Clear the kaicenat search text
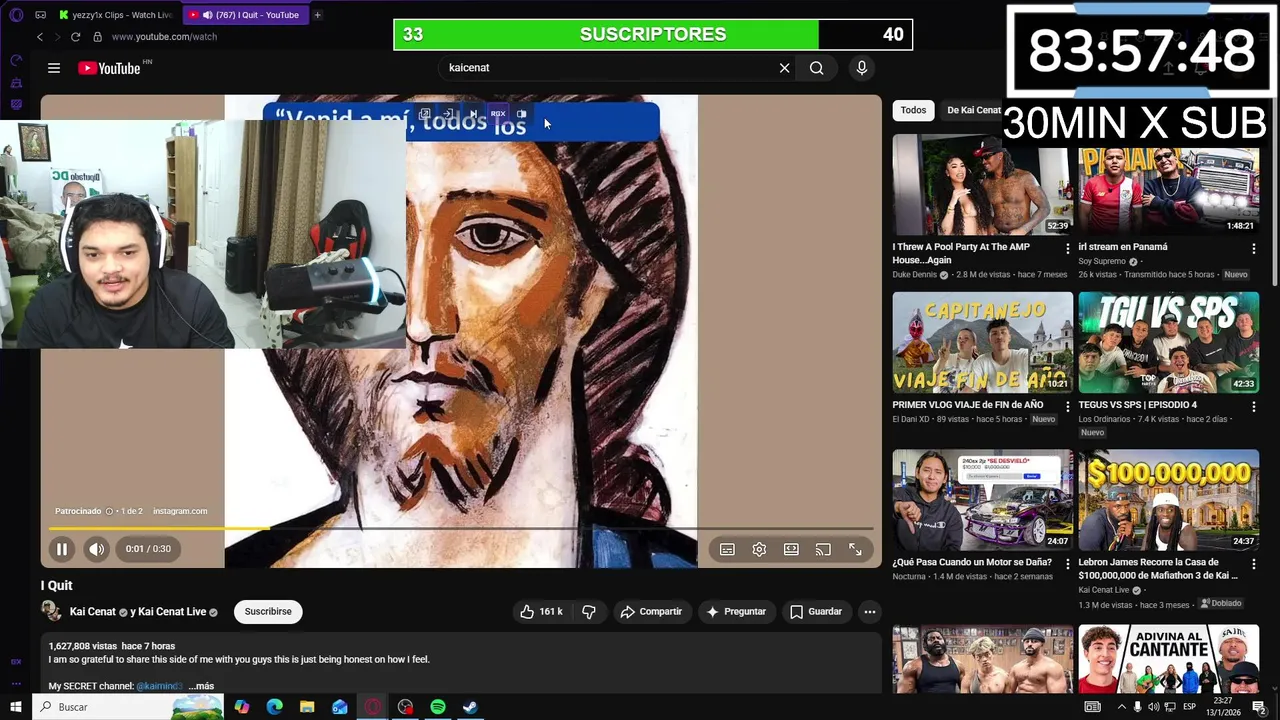 pos(784,68)
